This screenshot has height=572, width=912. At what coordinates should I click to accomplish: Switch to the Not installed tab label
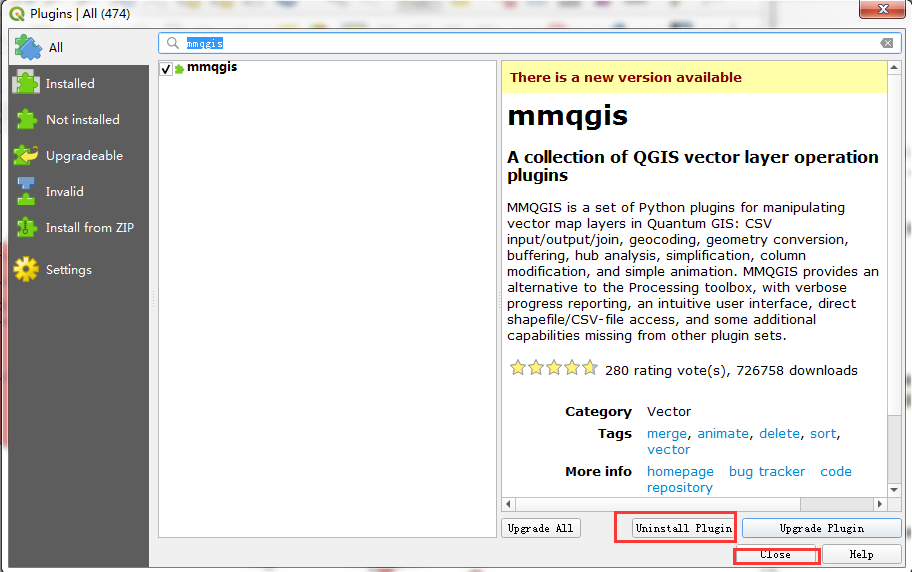83,120
